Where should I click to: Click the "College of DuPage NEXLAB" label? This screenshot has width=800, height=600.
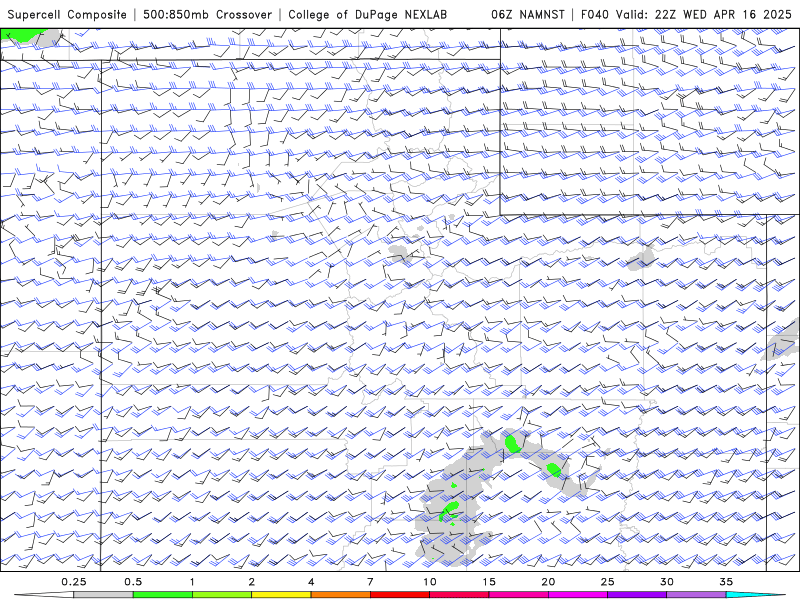pos(367,14)
